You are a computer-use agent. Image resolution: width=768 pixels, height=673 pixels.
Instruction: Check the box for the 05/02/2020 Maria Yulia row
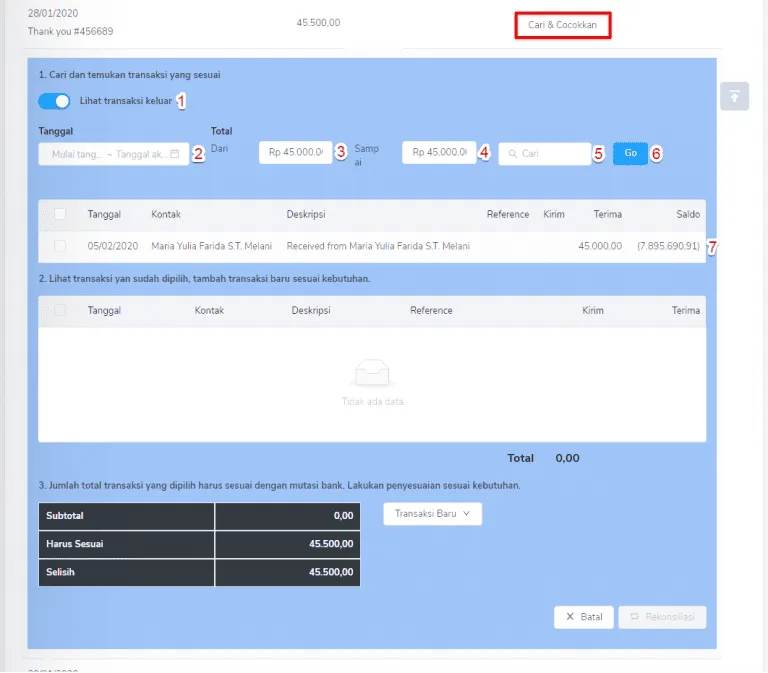tap(60, 246)
